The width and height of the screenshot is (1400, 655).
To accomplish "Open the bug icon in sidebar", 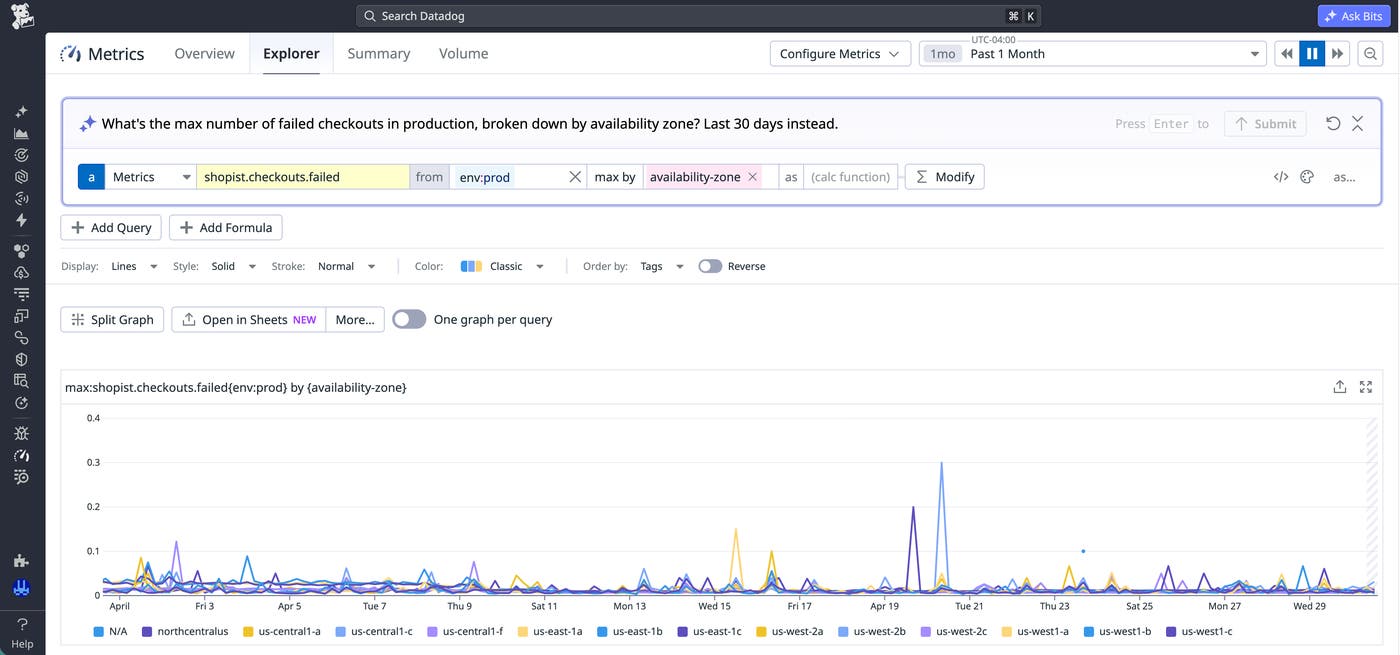I will 22,433.
